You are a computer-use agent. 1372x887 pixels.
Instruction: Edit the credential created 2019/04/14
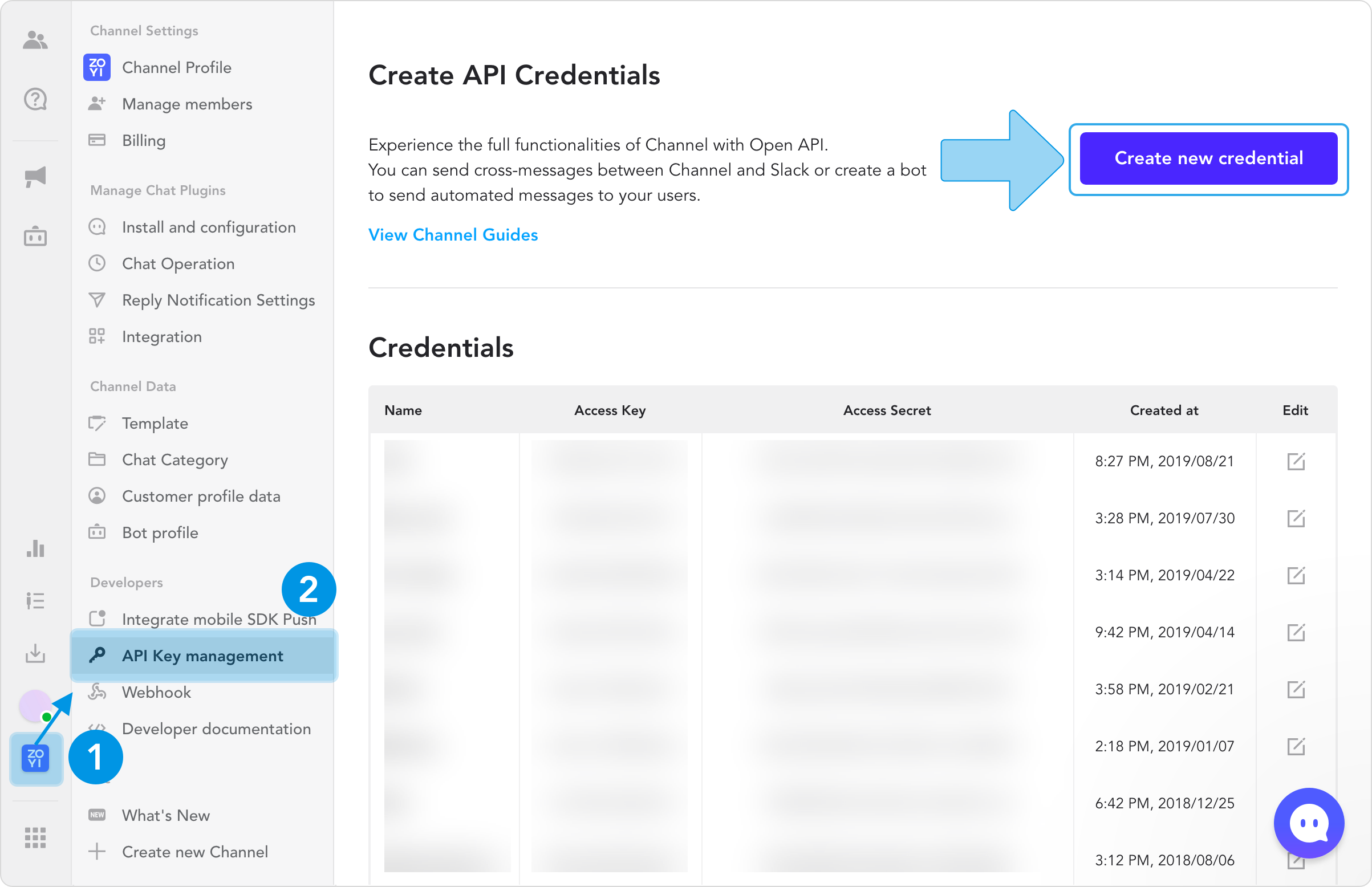1296,632
